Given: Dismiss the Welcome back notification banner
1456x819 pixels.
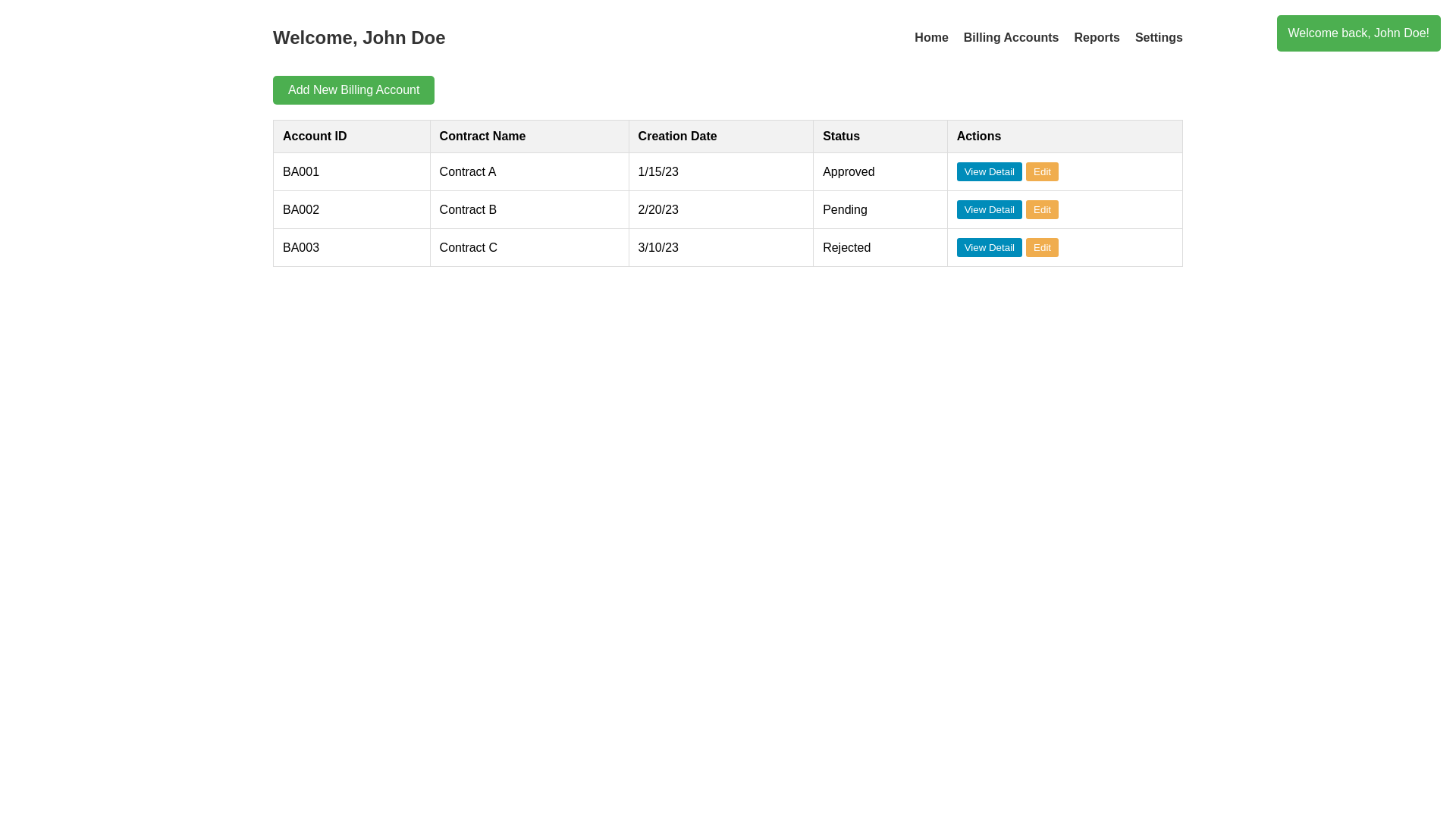Looking at the screenshot, I should click(x=1358, y=33).
